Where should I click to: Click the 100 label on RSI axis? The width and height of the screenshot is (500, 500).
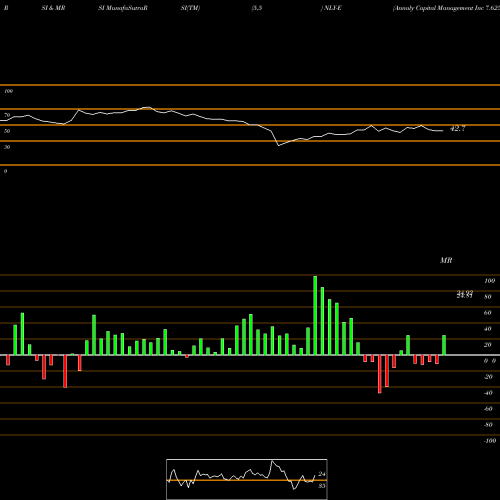(8, 91)
